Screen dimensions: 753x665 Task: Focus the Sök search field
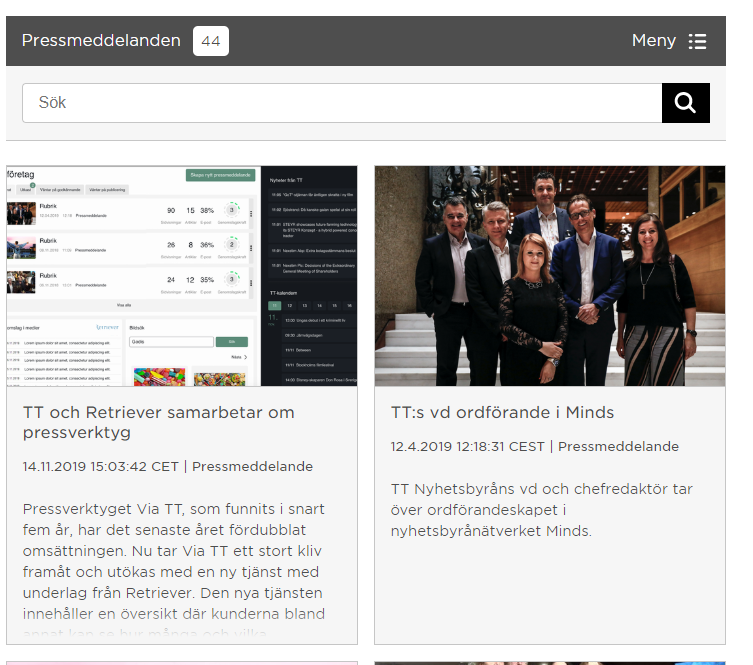[342, 103]
